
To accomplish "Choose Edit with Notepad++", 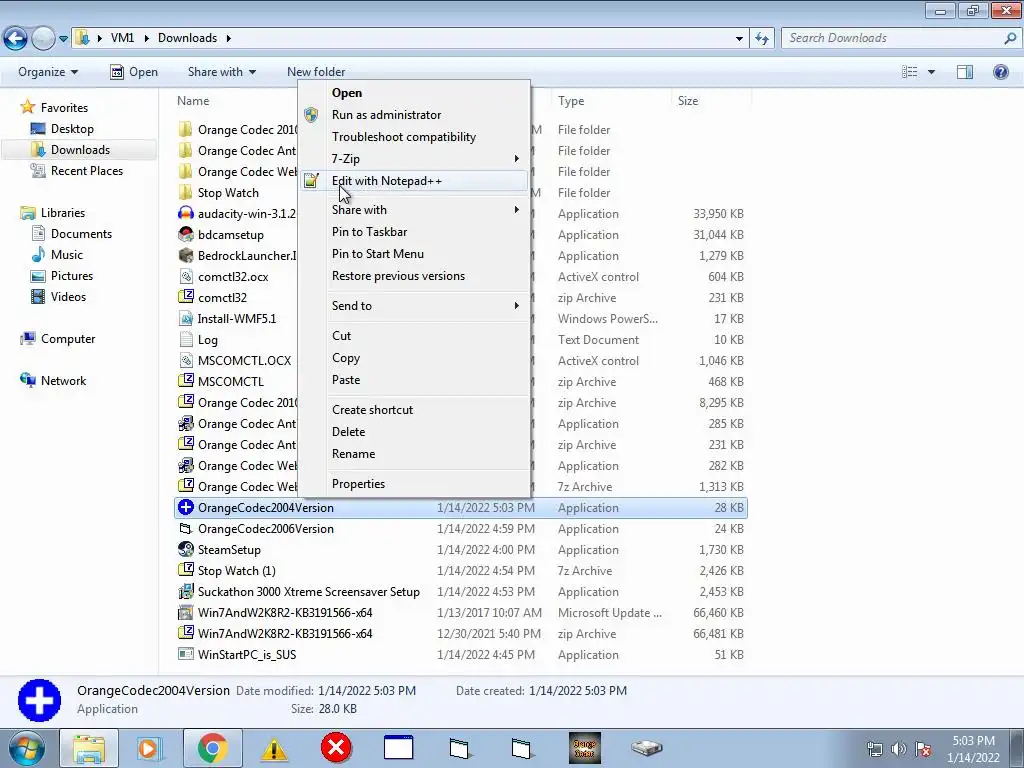I will [415, 181].
